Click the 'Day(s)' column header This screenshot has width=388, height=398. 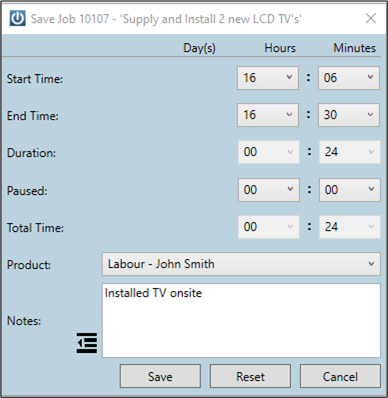[x=199, y=48]
